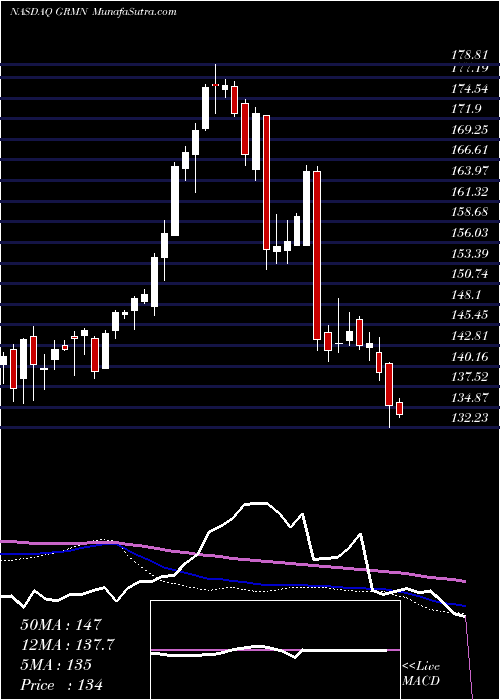Select the 171.9 price axis label
The height and width of the screenshot is (700, 500).
tap(465, 108)
